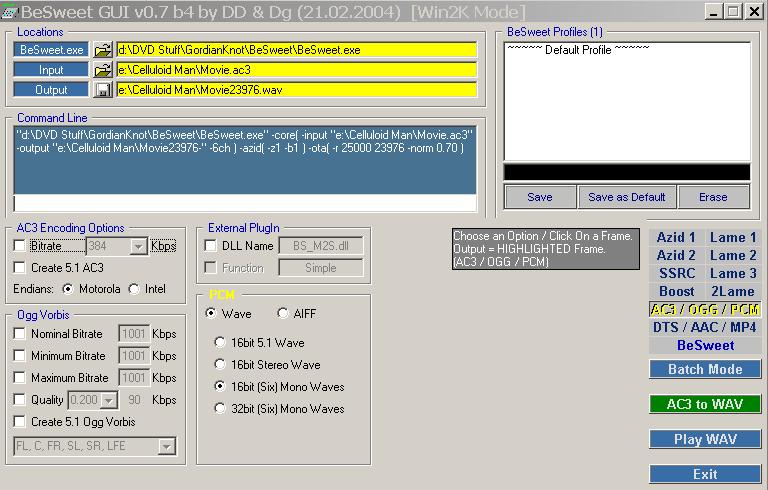Viewport: 768px width, 490px height.
Task: Click the AC3 Encoding Options frame title
Action: [x=71, y=228]
